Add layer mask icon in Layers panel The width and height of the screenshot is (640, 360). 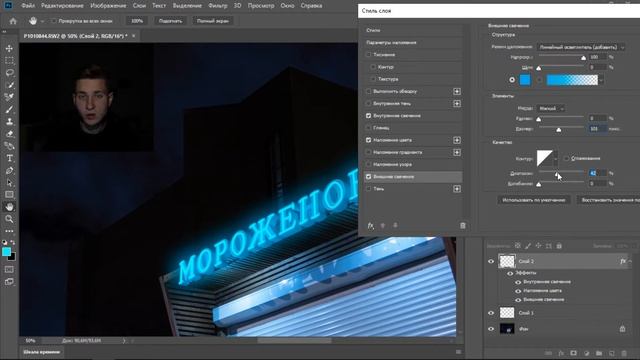coord(573,353)
